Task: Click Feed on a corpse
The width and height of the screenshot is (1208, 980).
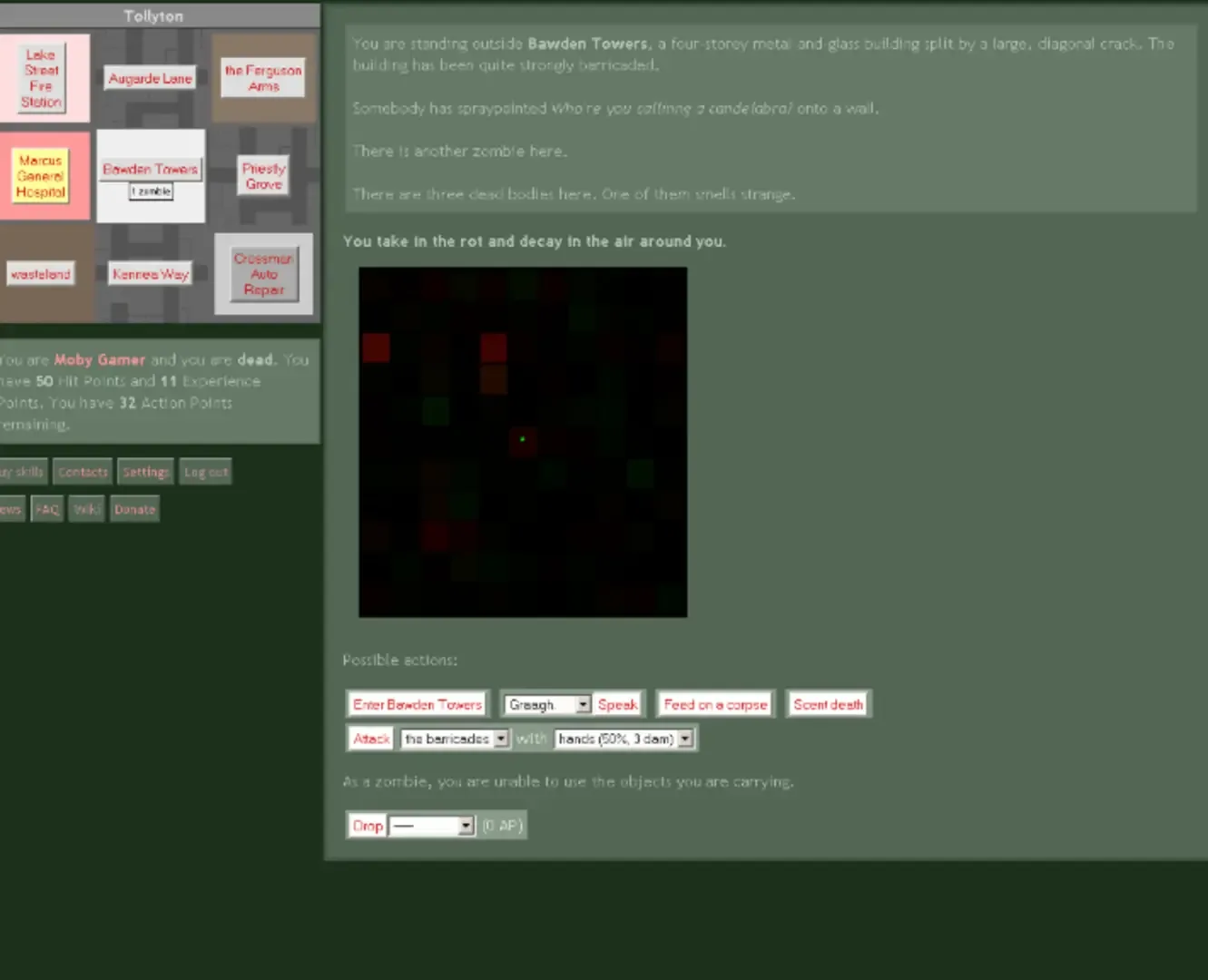Action: pyautogui.click(x=714, y=703)
